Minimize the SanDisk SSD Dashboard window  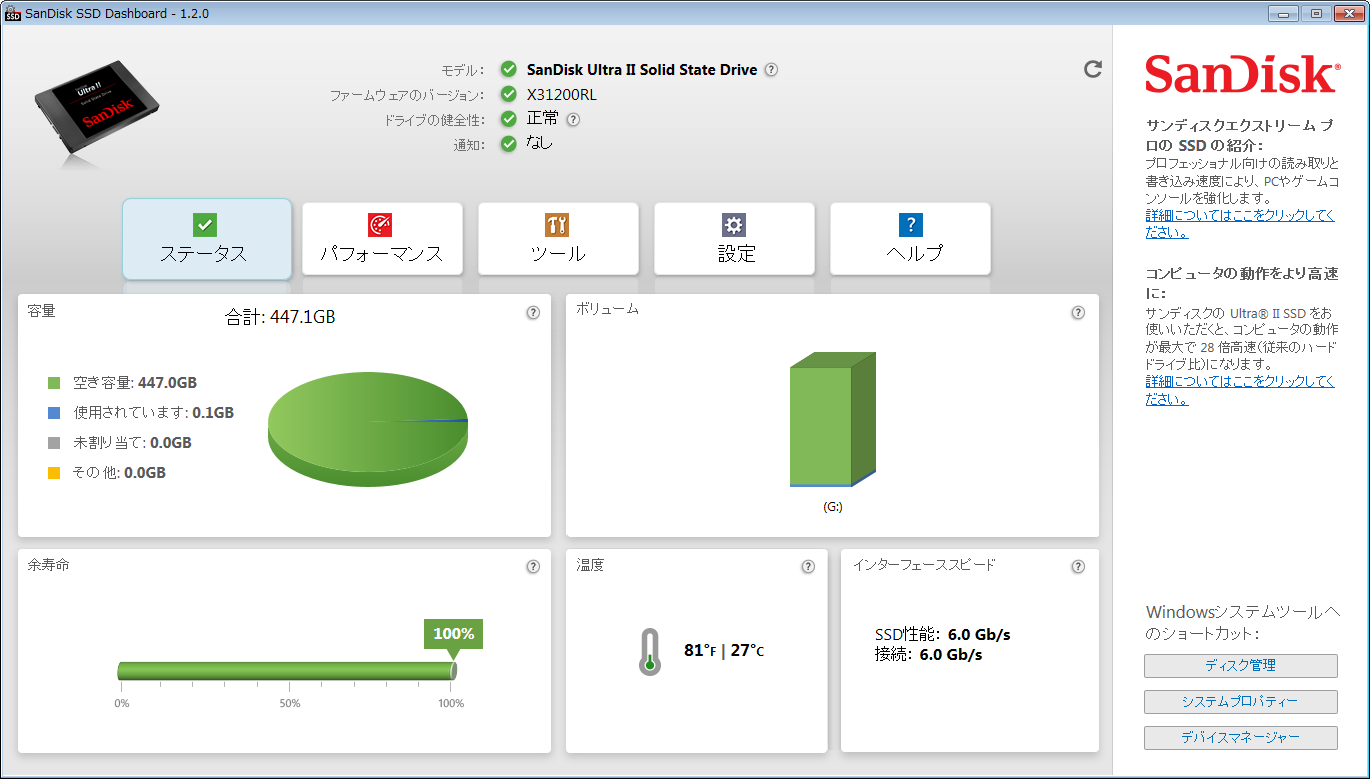point(1283,13)
